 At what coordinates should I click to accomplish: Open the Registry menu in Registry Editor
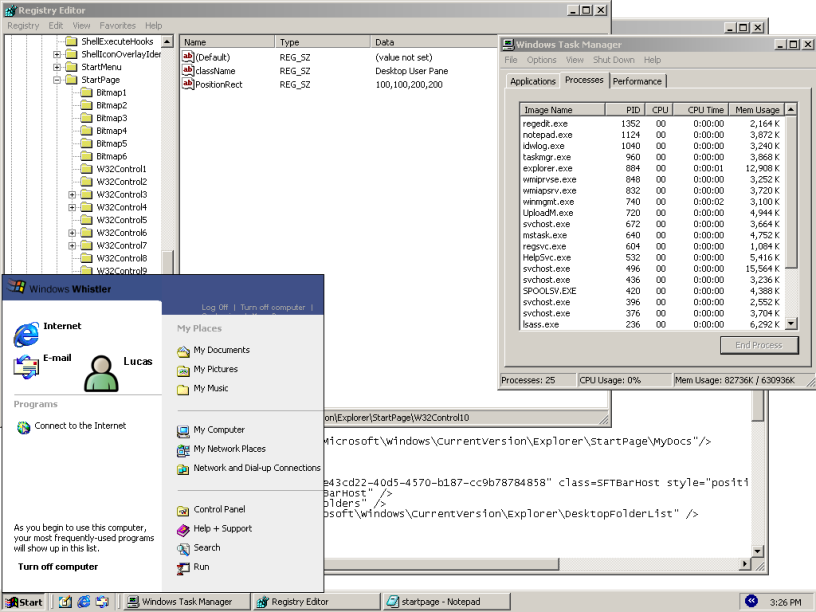[23, 26]
